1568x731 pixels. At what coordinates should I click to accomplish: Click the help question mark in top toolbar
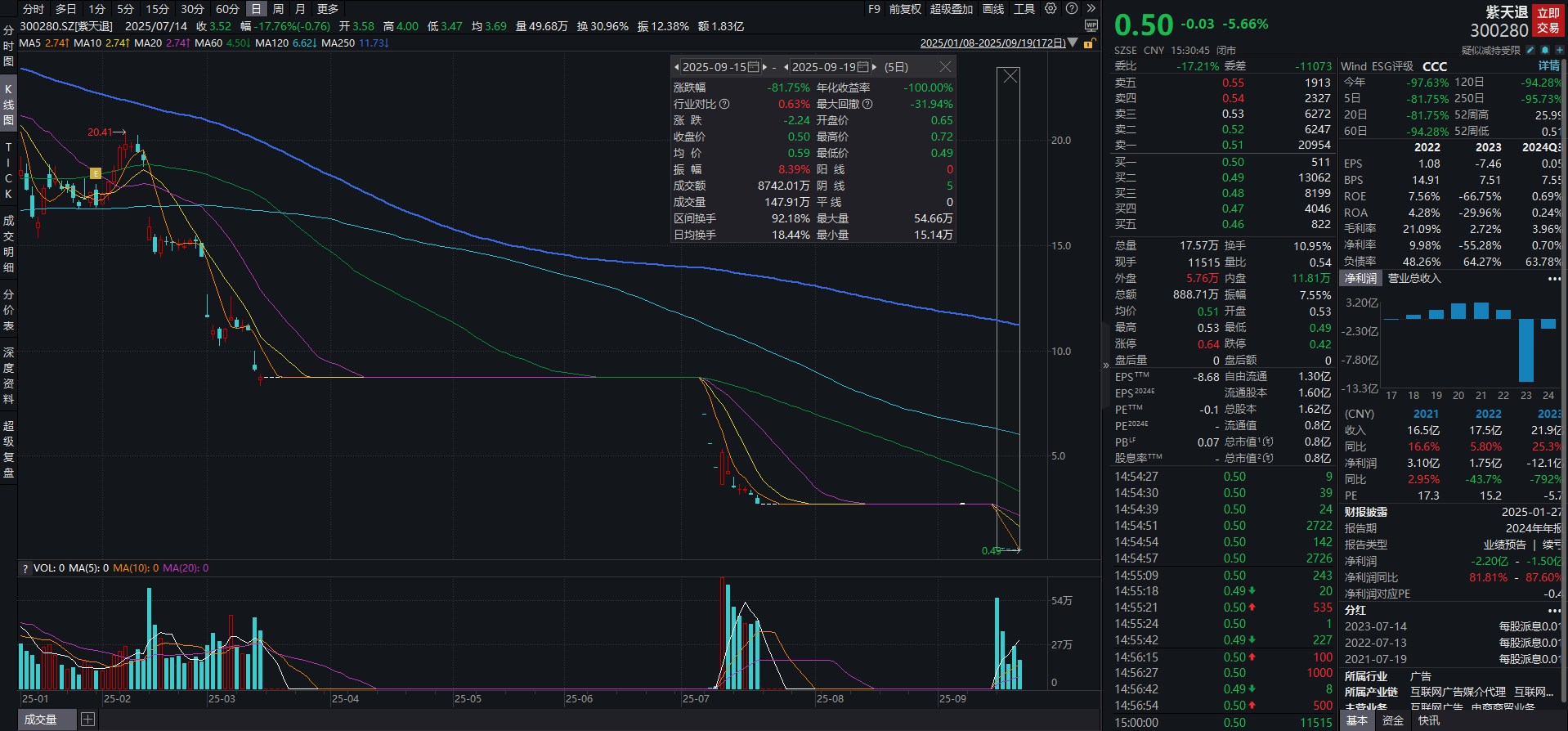1071,9
